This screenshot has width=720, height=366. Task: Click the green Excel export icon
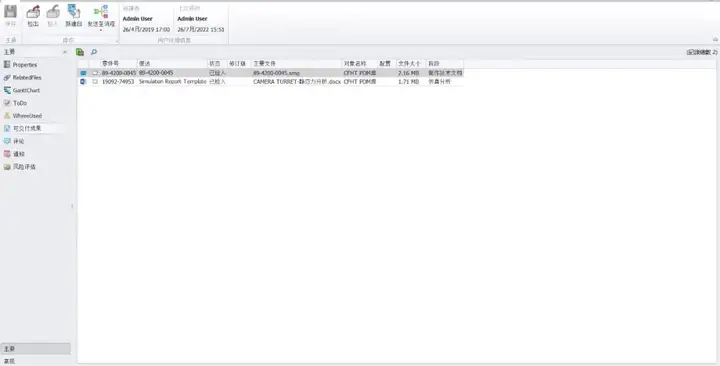[80, 52]
